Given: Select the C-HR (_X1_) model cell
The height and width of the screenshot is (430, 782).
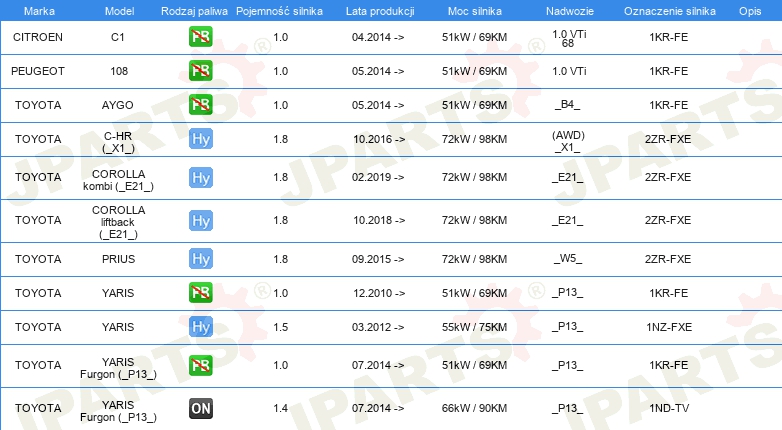Looking at the screenshot, I should (x=118, y=142).
